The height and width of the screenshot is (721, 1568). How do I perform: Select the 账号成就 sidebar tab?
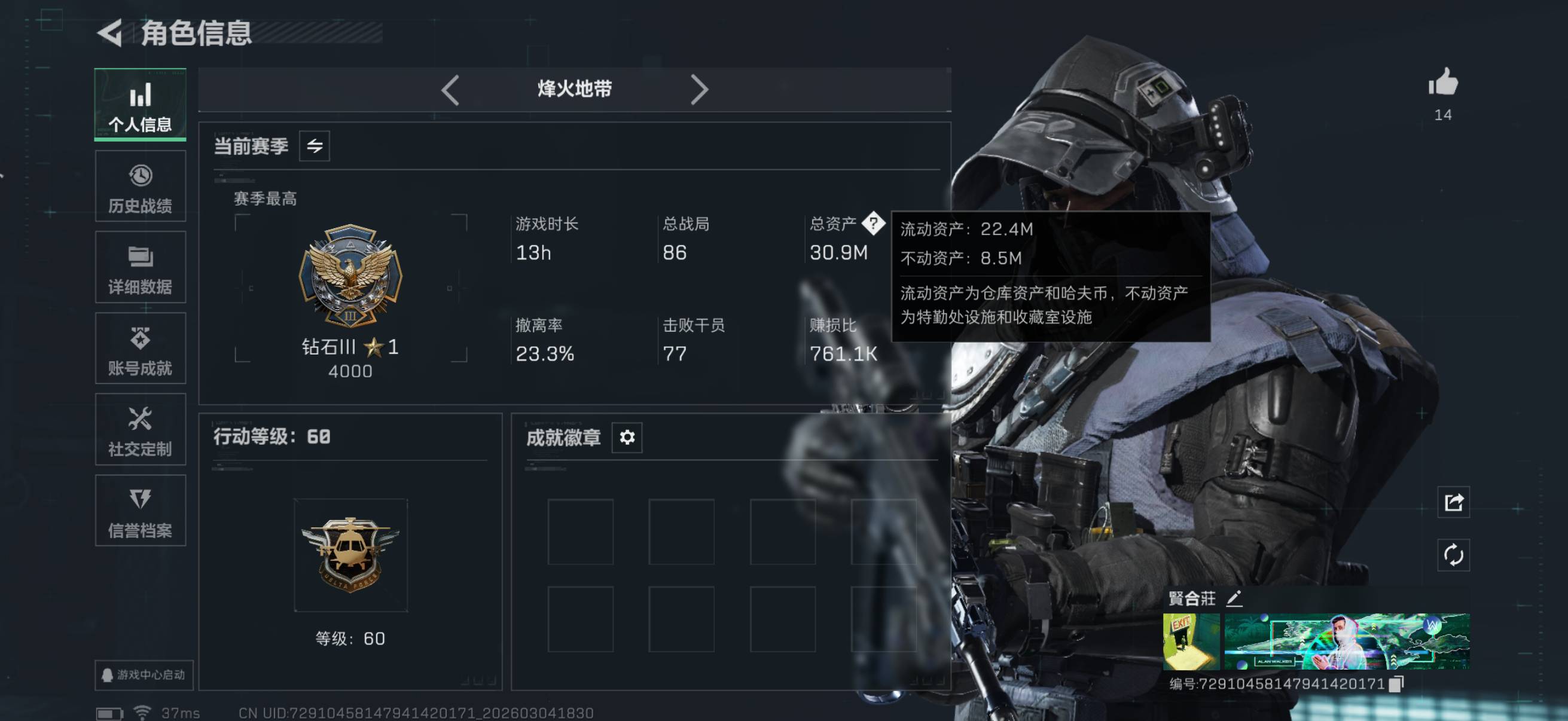140,349
